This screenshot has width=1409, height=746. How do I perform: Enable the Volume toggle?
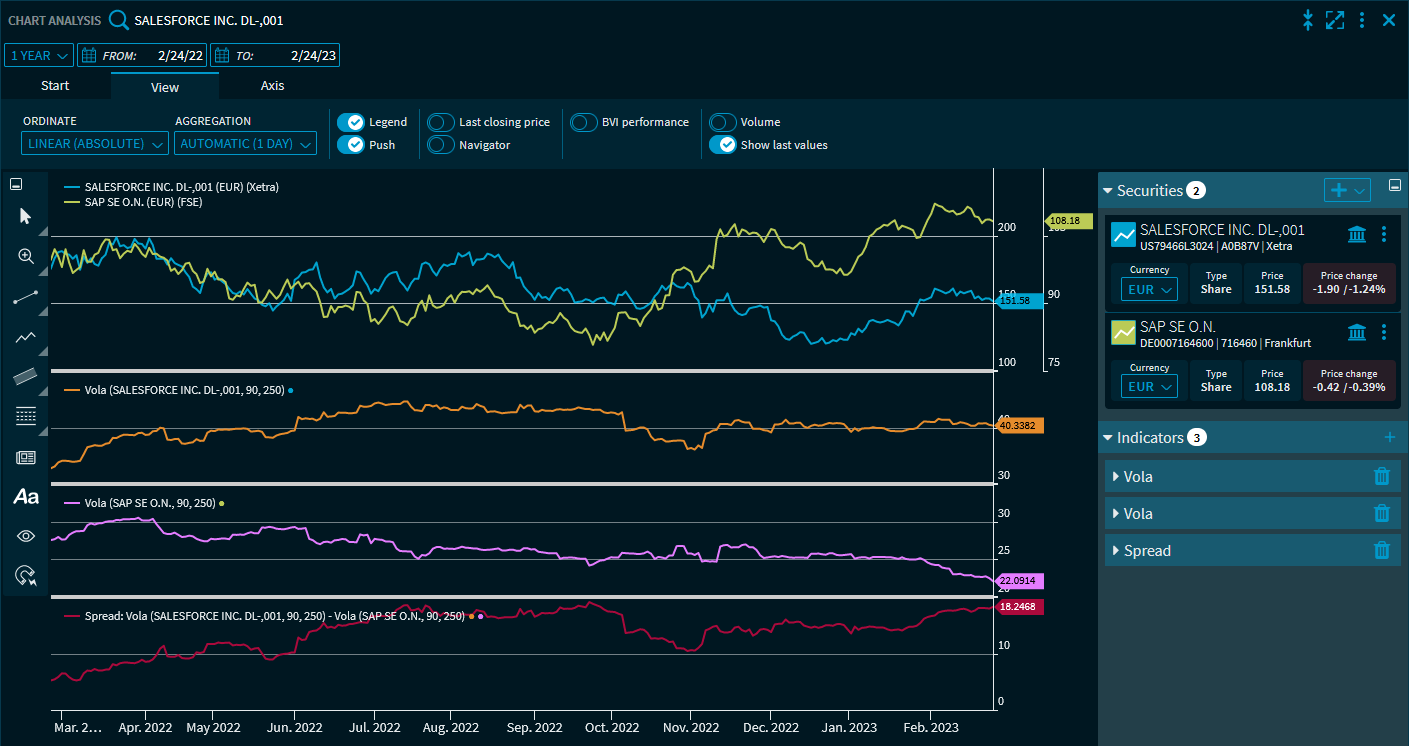click(x=722, y=122)
